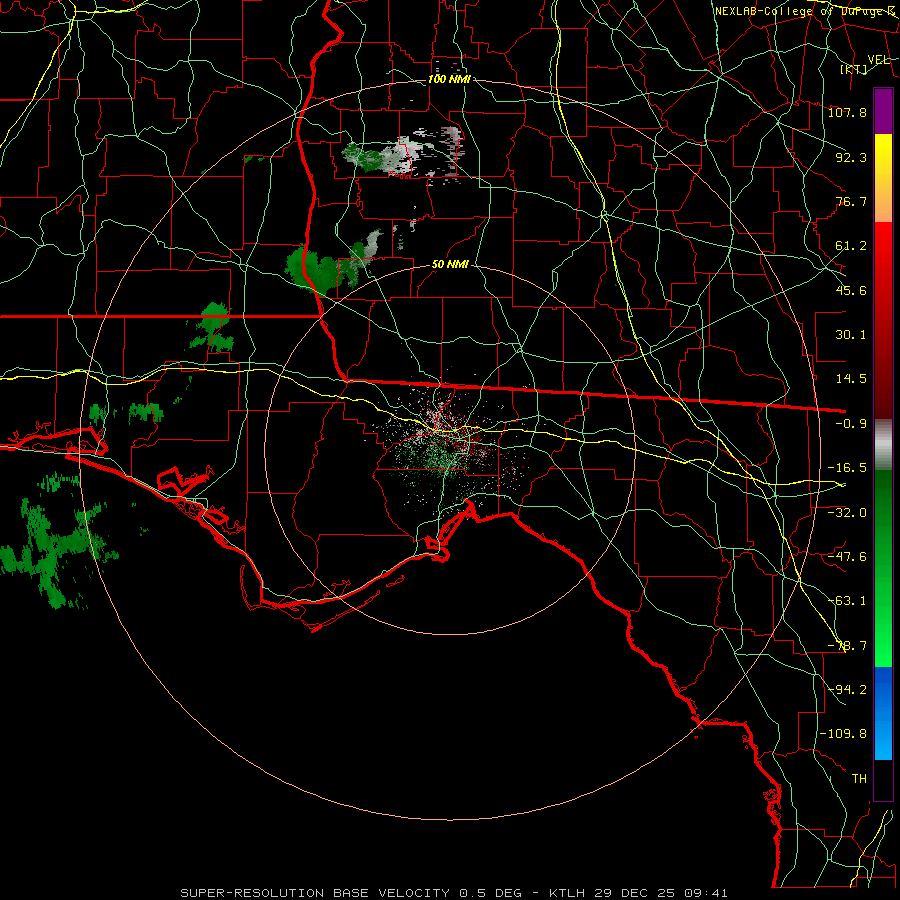Viewport: 900px width, 900px height.
Task: Select the -16.5 value on velocity scale
Action: point(847,468)
